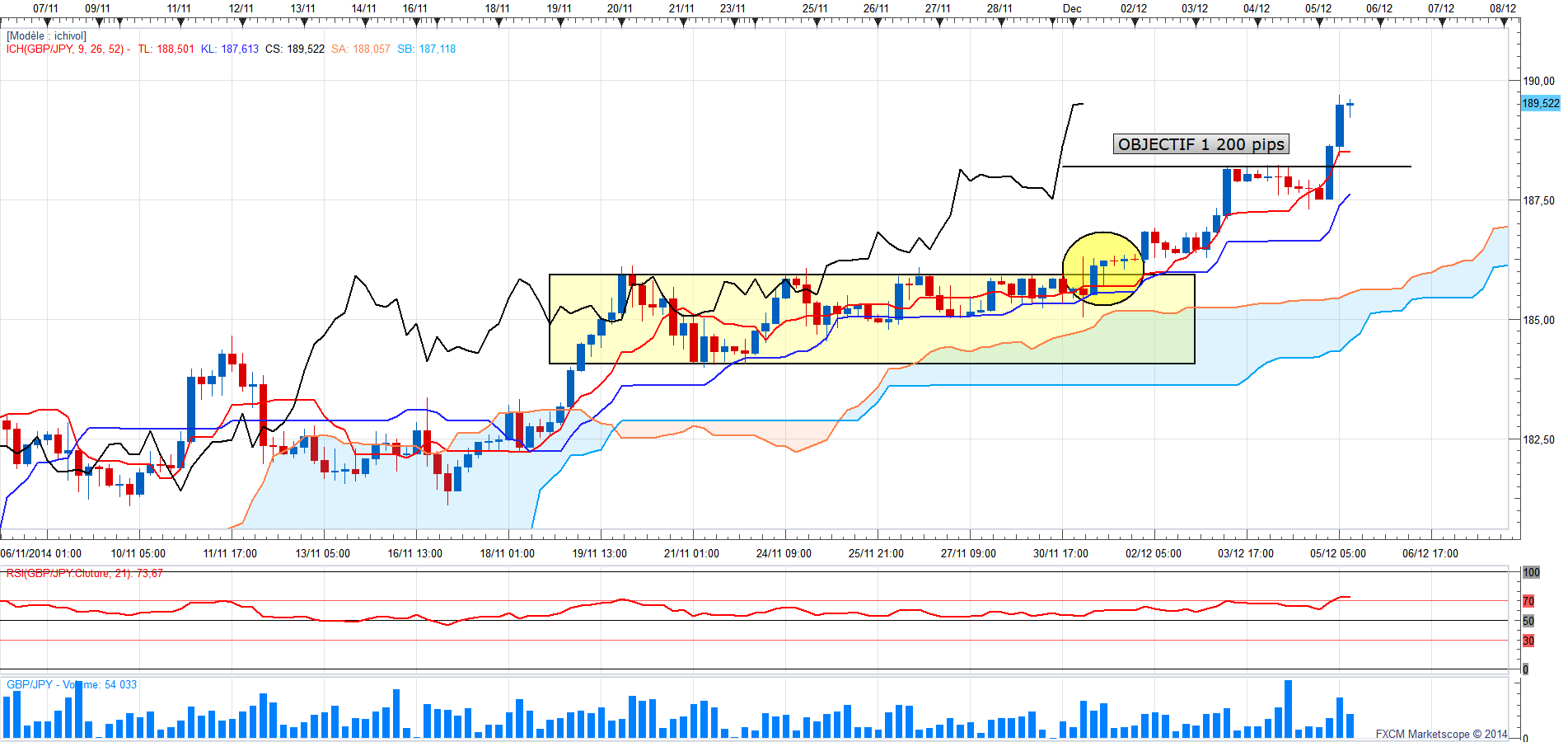Click the RSI 50 midline level marker

[1528, 621]
